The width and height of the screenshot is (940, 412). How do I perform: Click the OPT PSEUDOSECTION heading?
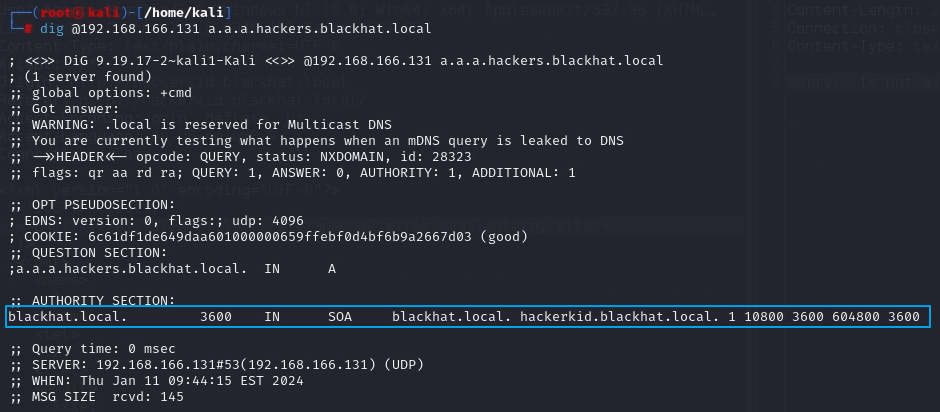(103, 206)
